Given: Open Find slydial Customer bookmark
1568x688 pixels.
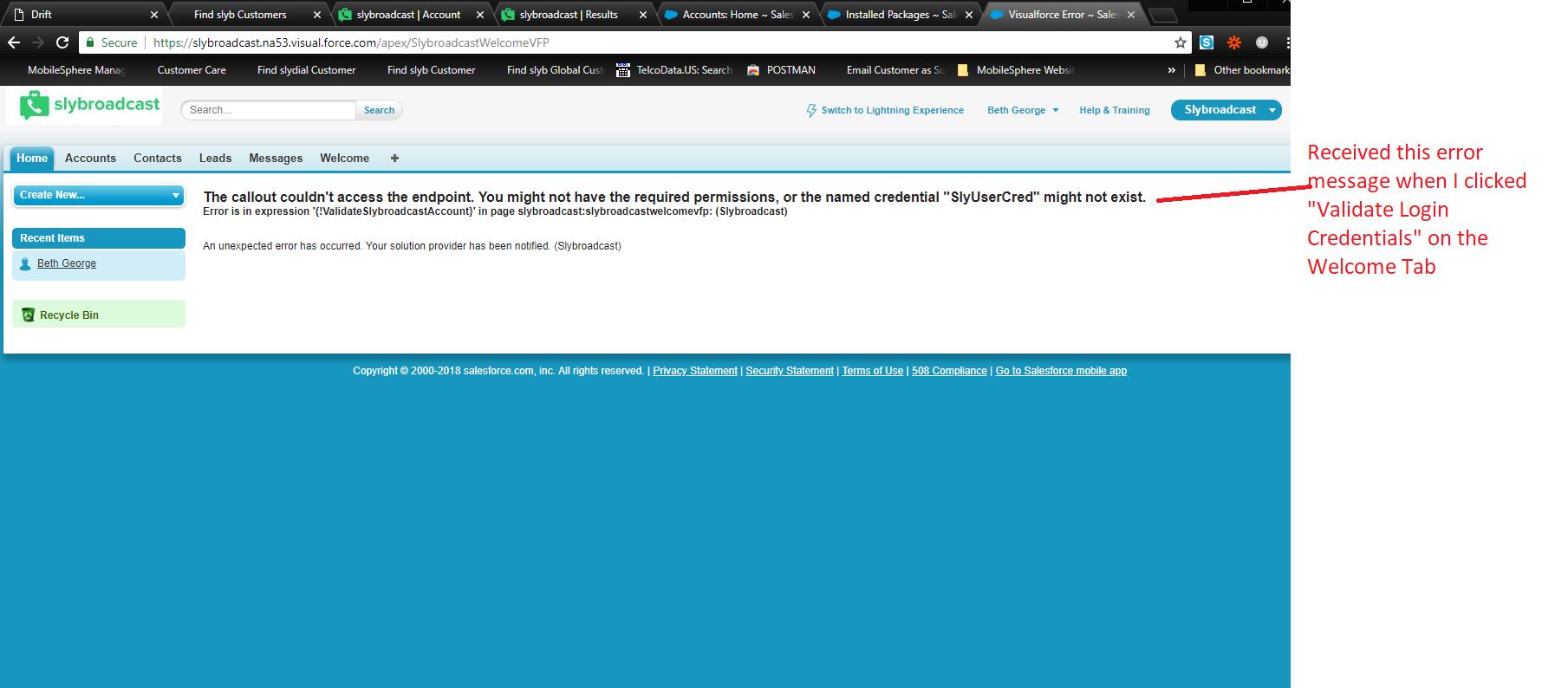Looking at the screenshot, I should (x=306, y=70).
